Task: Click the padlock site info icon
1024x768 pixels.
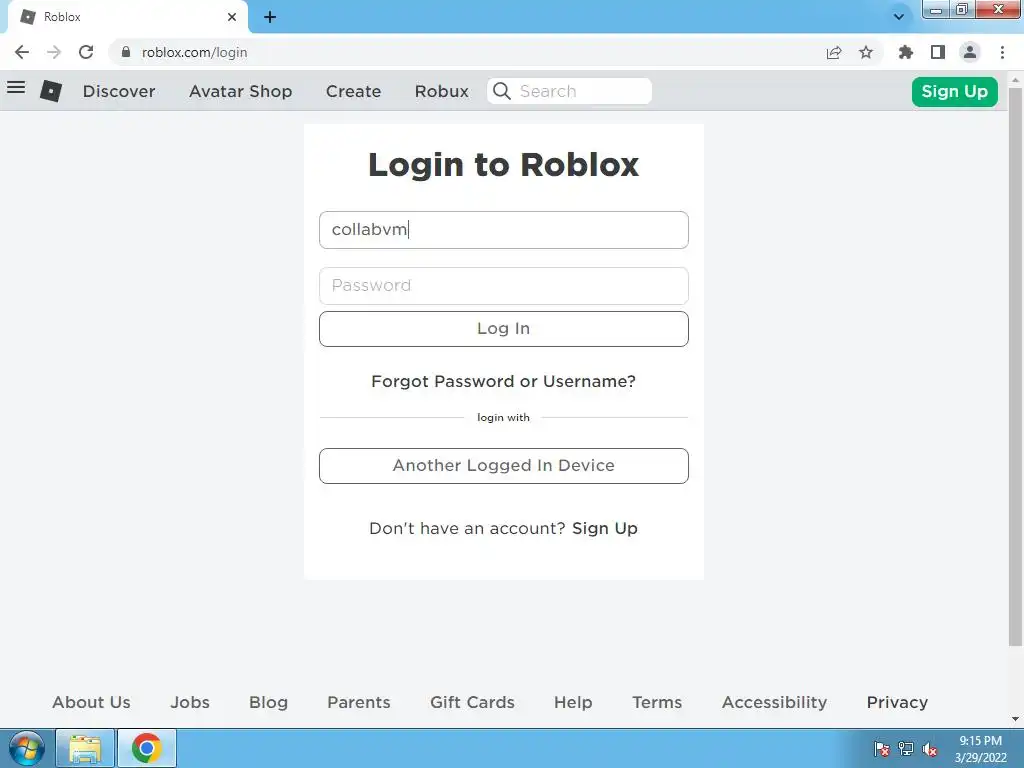Action: tap(126, 52)
